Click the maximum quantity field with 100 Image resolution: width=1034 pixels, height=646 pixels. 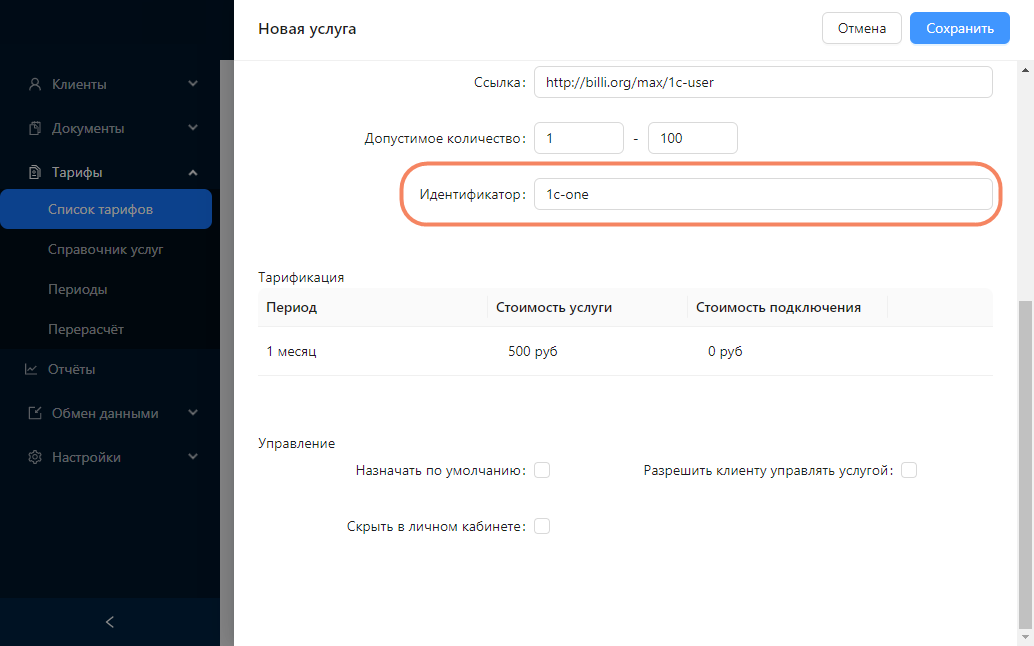[692, 138]
